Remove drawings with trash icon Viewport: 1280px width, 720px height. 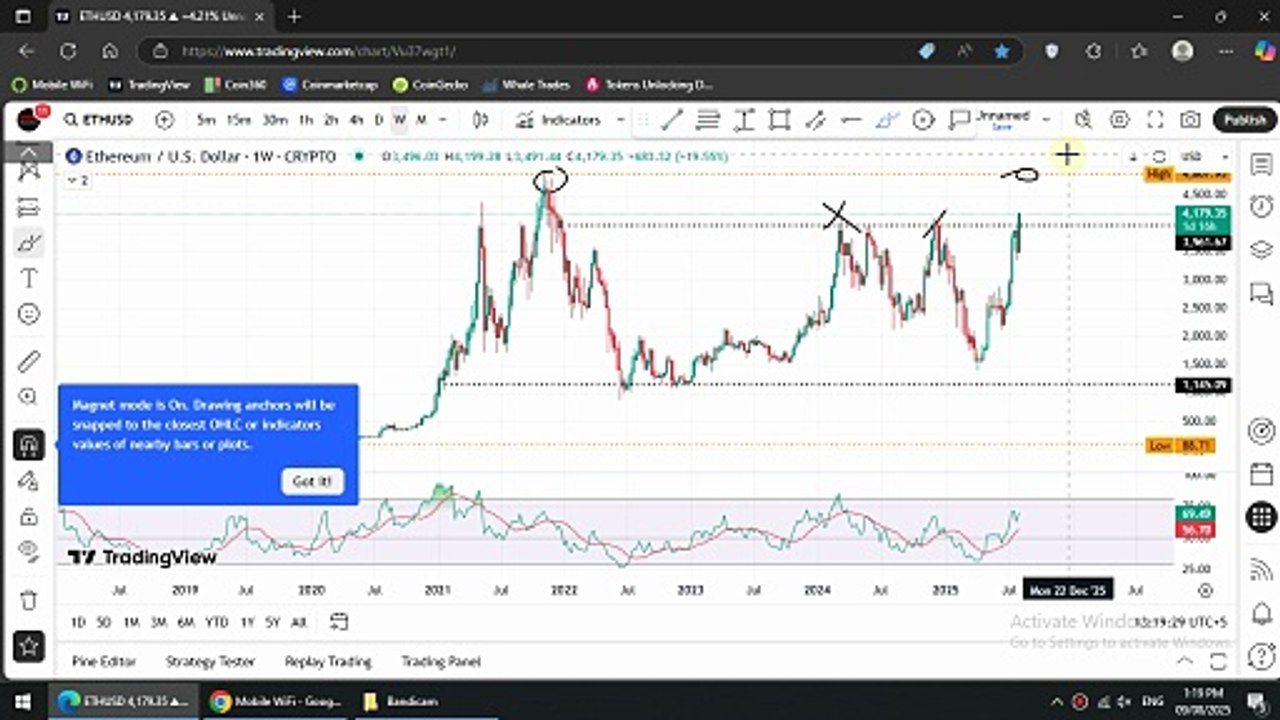tap(29, 600)
